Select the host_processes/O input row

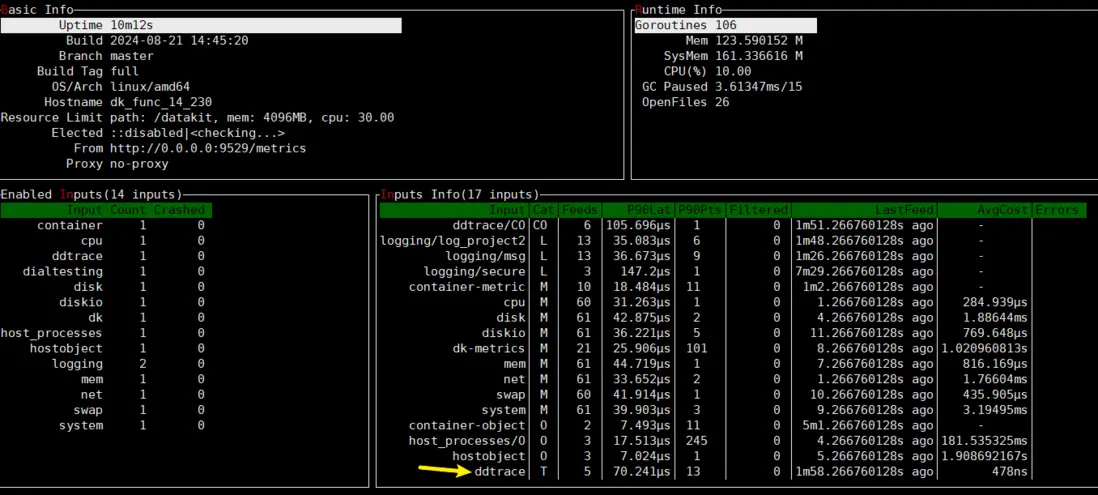pos(467,441)
